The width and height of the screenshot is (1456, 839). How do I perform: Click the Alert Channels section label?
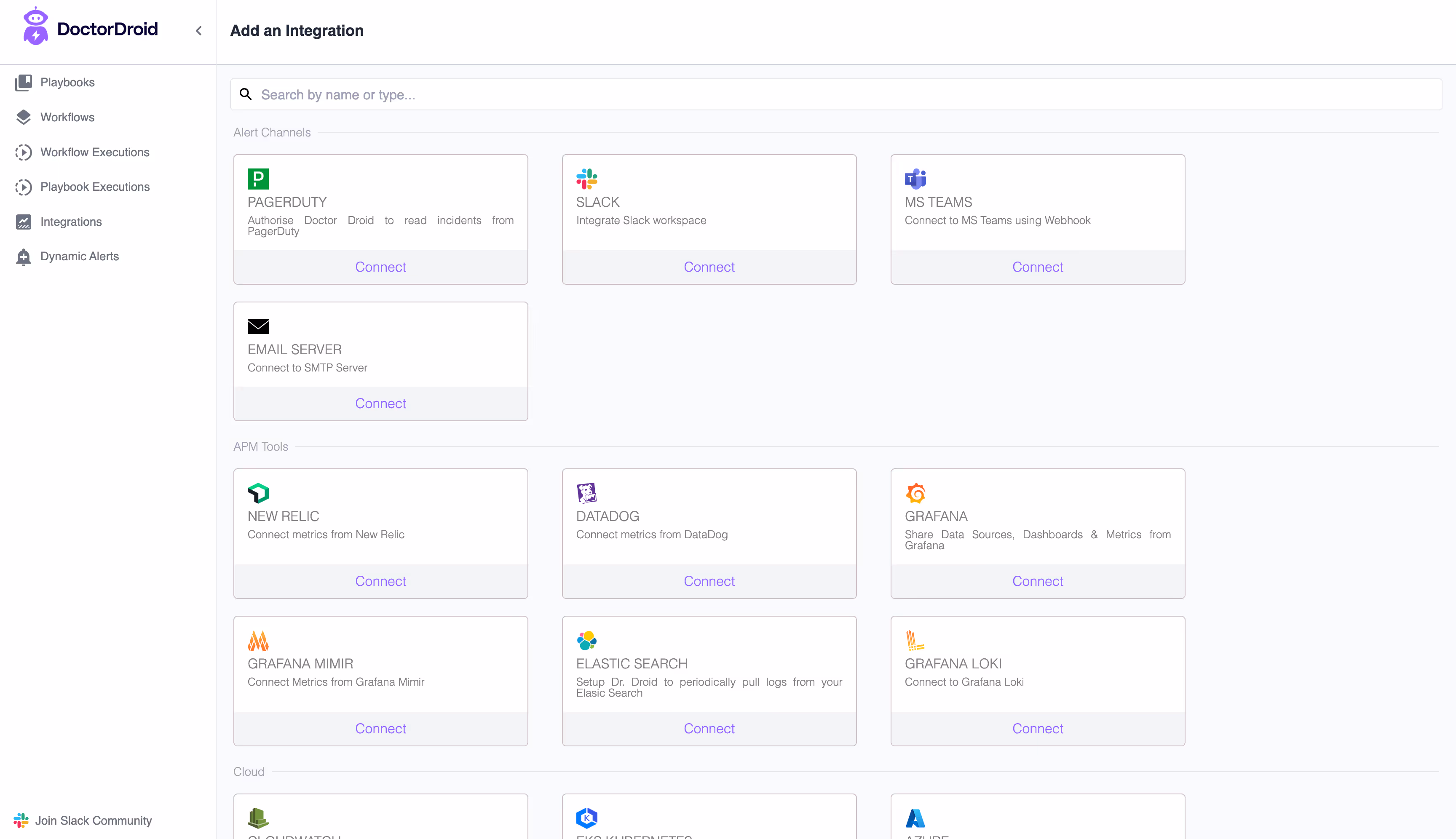(272, 133)
